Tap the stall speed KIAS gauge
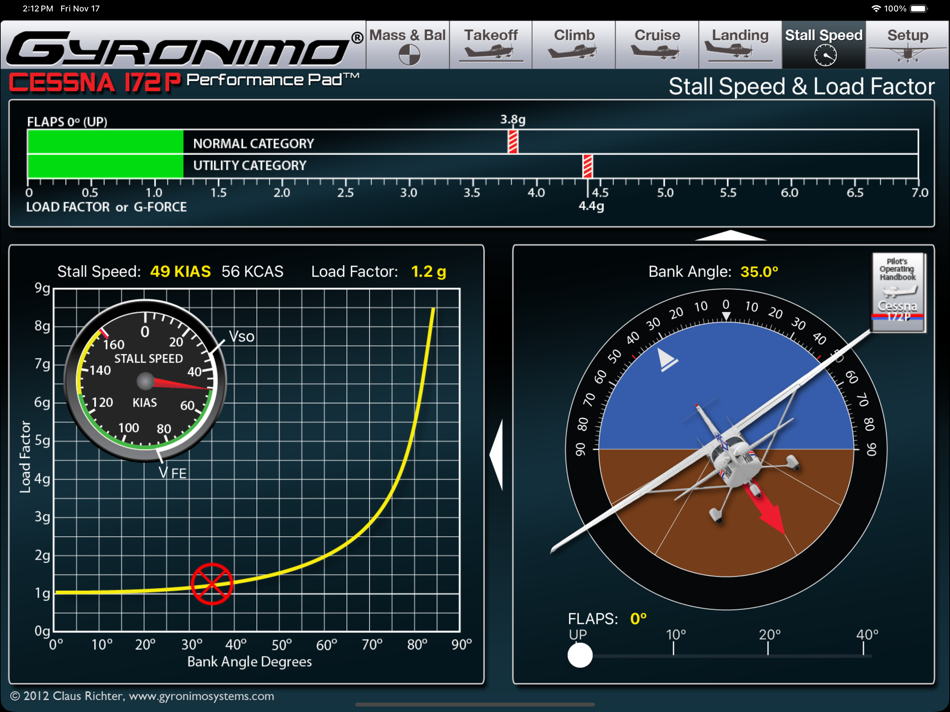Viewport: 950px width, 712px height. point(145,381)
